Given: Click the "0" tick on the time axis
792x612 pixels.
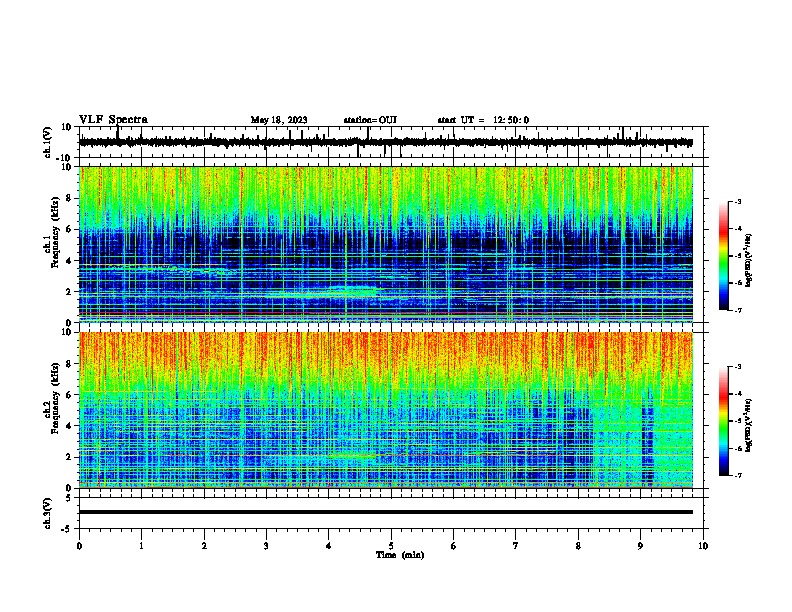Looking at the screenshot, I should [x=79, y=546].
